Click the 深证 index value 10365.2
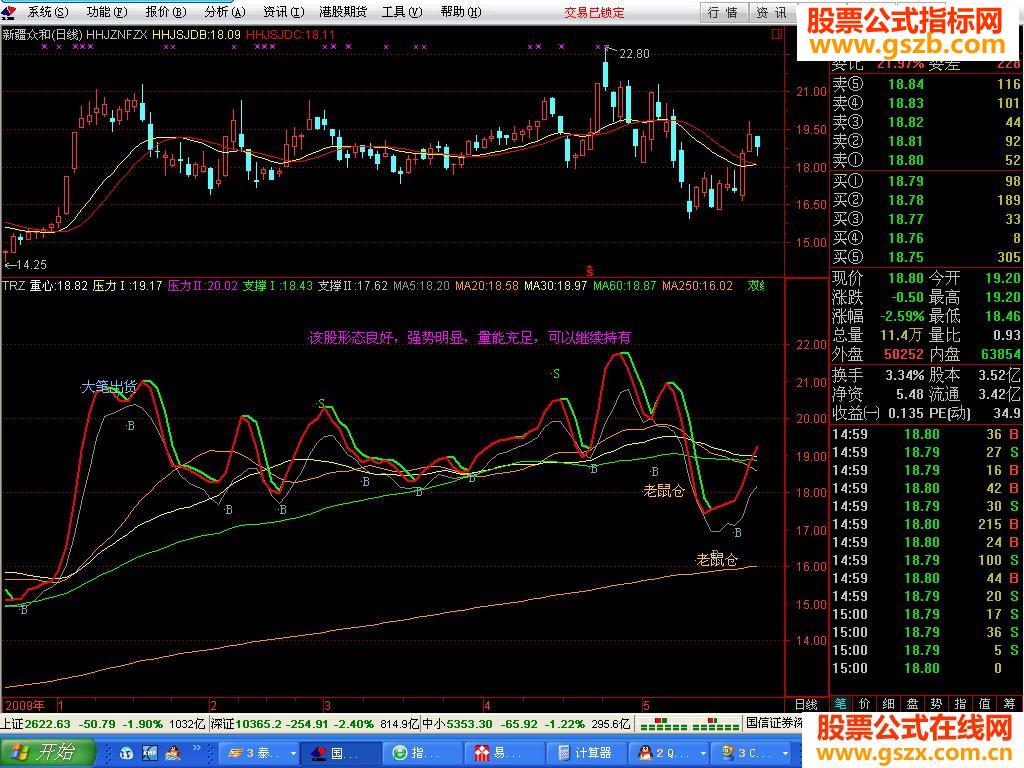Viewport: 1024px width, 768px height. (x=259, y=724)
